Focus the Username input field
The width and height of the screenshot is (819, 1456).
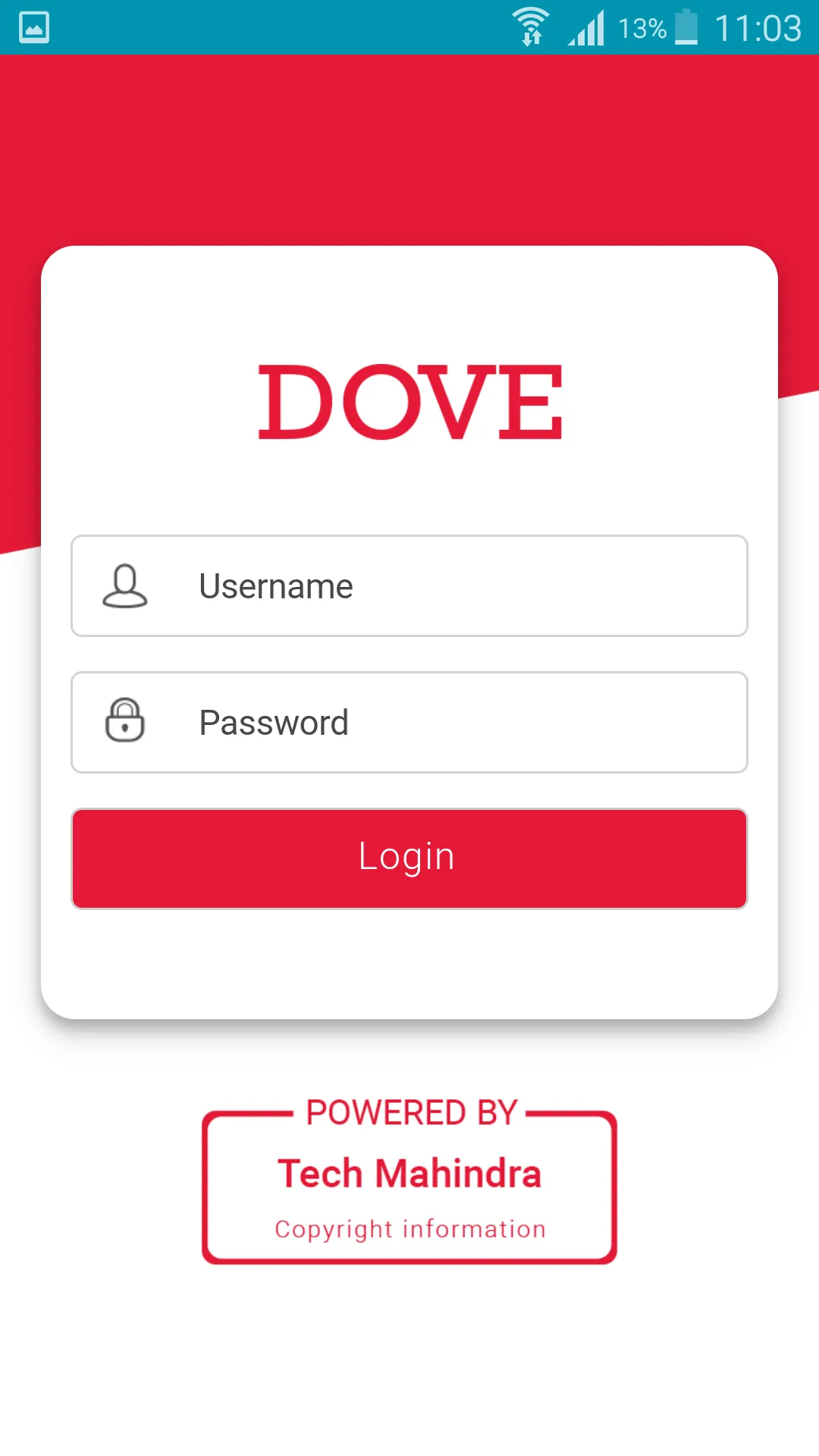(x=409, y=586)
